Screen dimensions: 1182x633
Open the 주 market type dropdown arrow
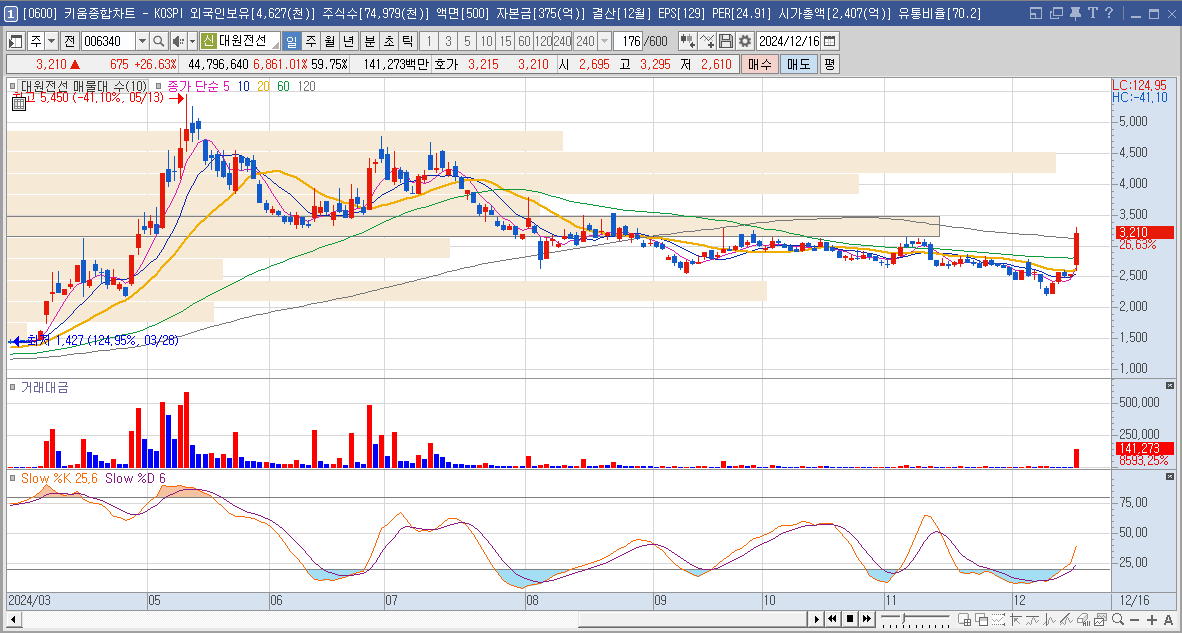pos(51,41)
